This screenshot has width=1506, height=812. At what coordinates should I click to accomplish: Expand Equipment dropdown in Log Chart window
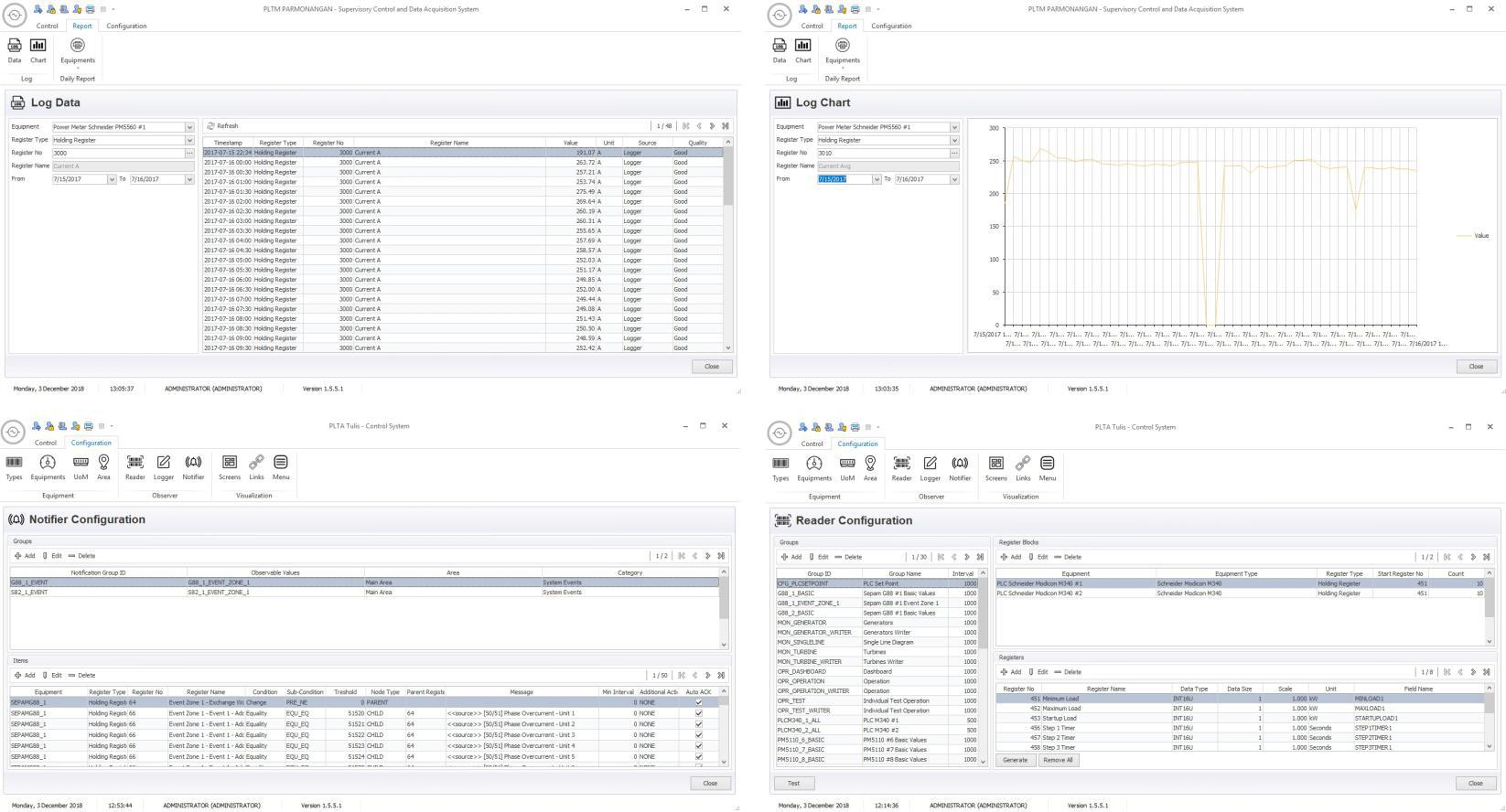954,127
